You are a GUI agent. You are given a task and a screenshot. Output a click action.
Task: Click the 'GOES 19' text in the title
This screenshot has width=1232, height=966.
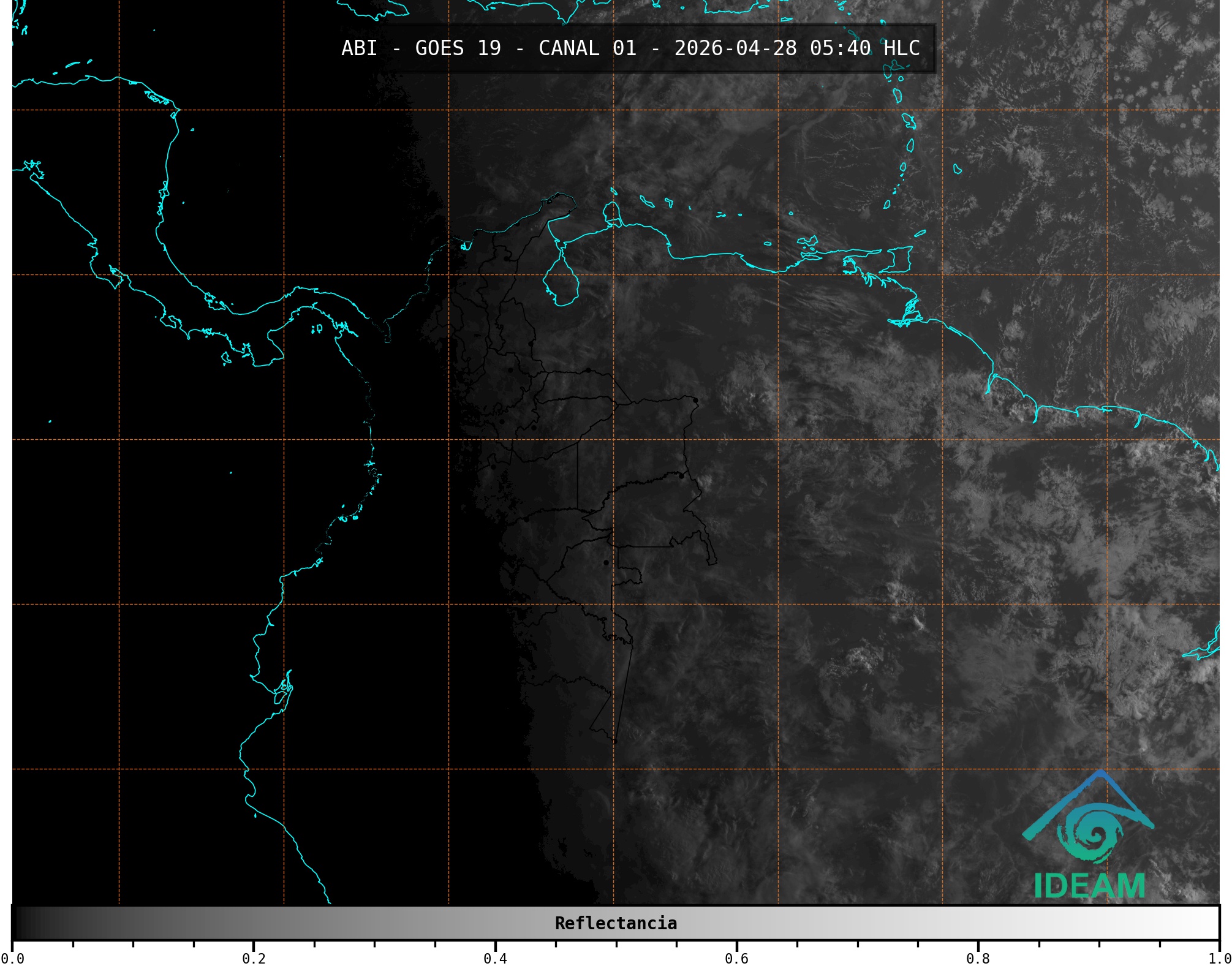[x=458, y=48]
